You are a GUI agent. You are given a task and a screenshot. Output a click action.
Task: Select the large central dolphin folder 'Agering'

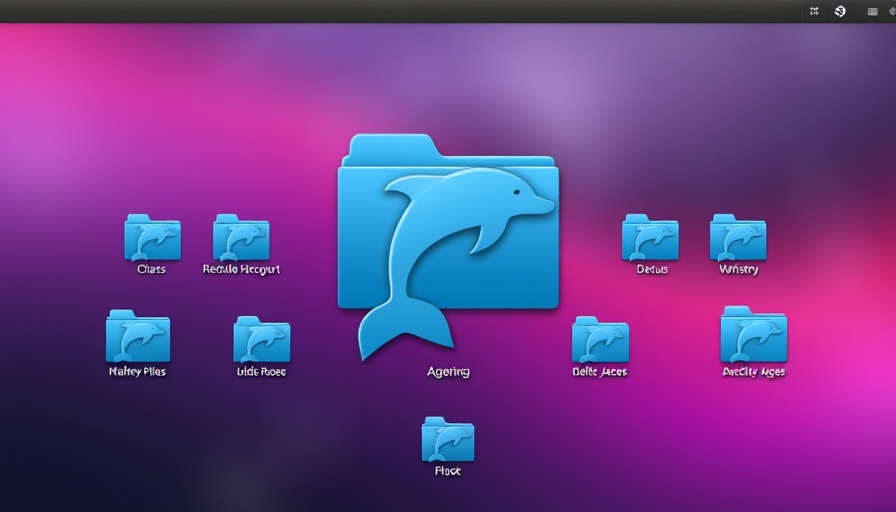tap(448, 247)
